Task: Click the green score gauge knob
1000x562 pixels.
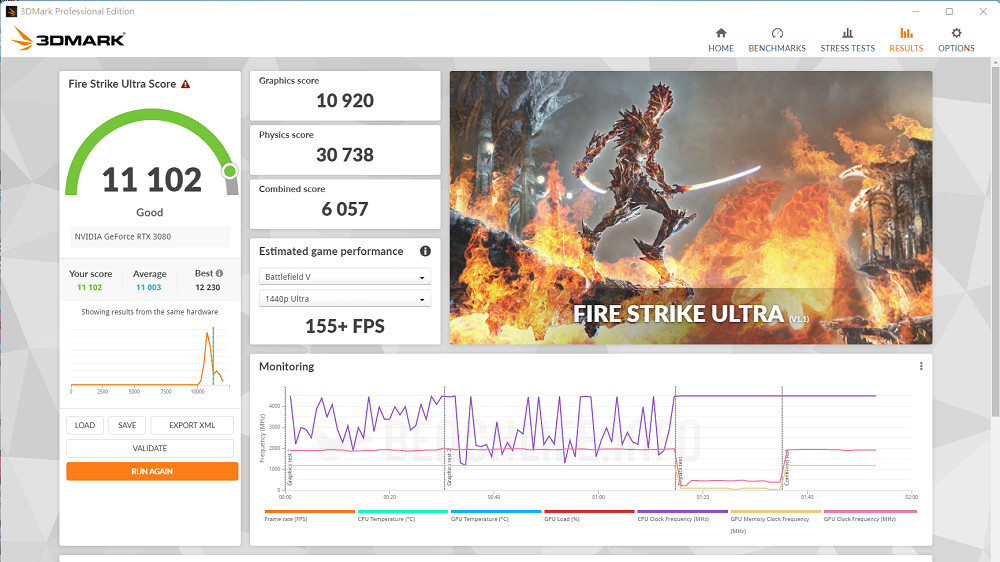Action: (x=230, y=171)
